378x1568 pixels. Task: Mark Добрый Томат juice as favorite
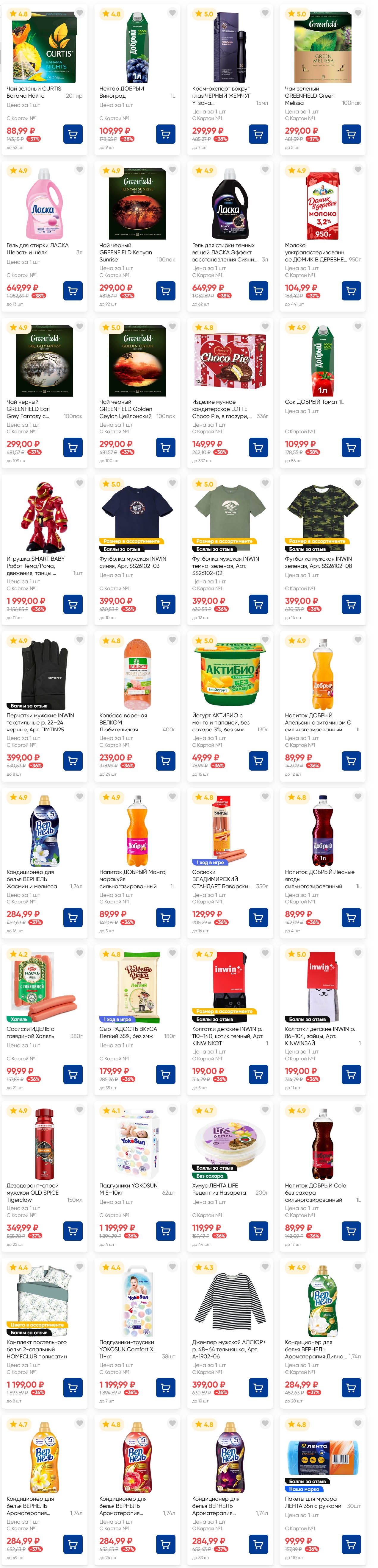pyautogui.click(x=358, y=327)
